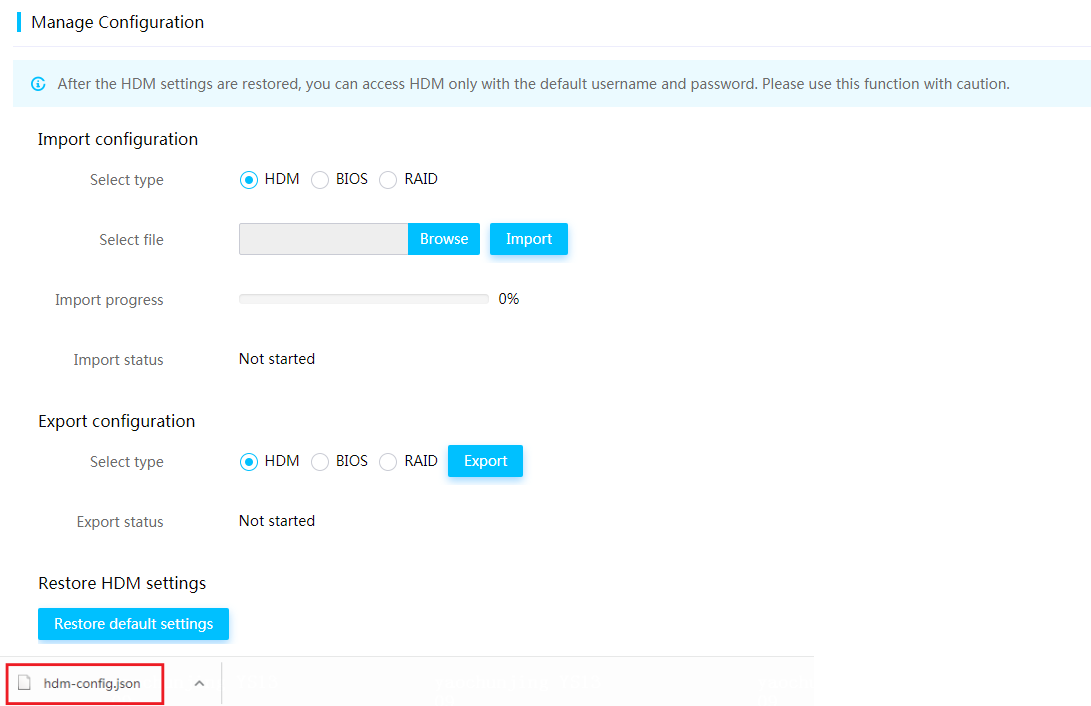Screen dimensions: 1091x706
Task: Click the Export button
Action: click(485, 461)
